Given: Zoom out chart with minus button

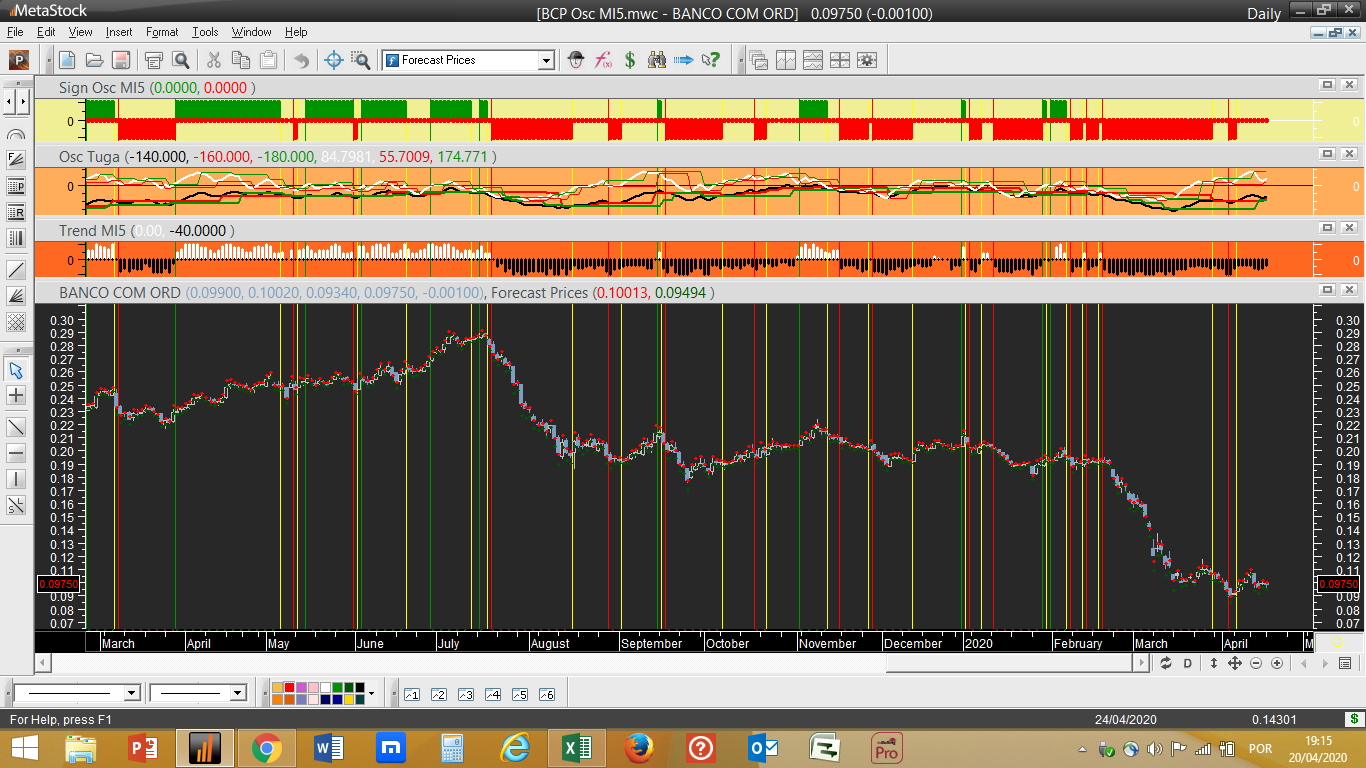Looking at the screenshot, I should (1256, 663).
